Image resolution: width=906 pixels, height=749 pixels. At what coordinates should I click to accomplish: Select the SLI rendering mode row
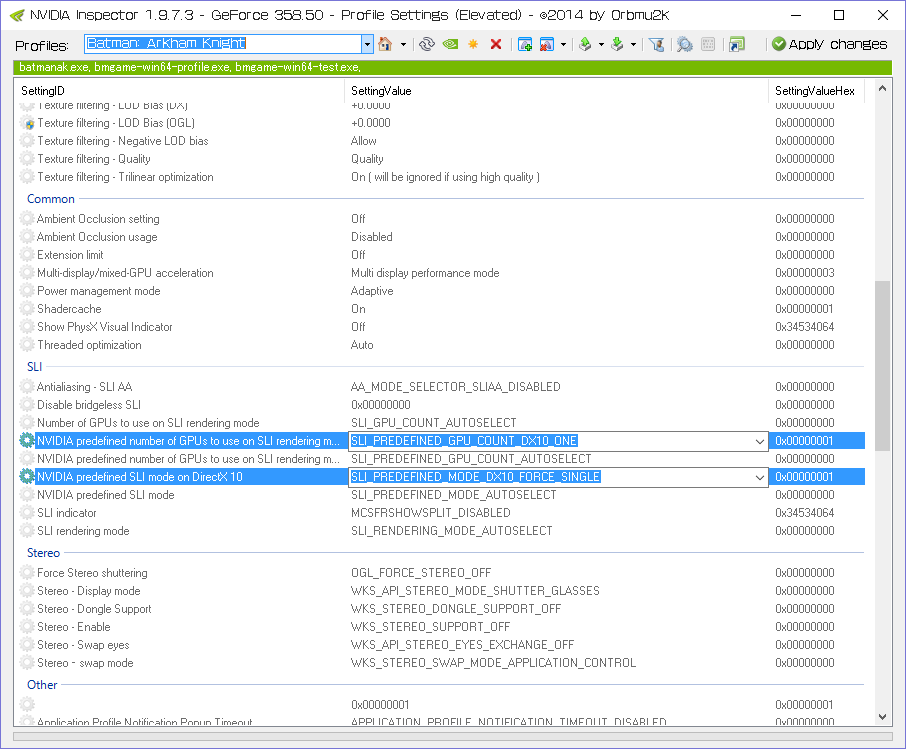pyautogui.click(x=440, y=531)
